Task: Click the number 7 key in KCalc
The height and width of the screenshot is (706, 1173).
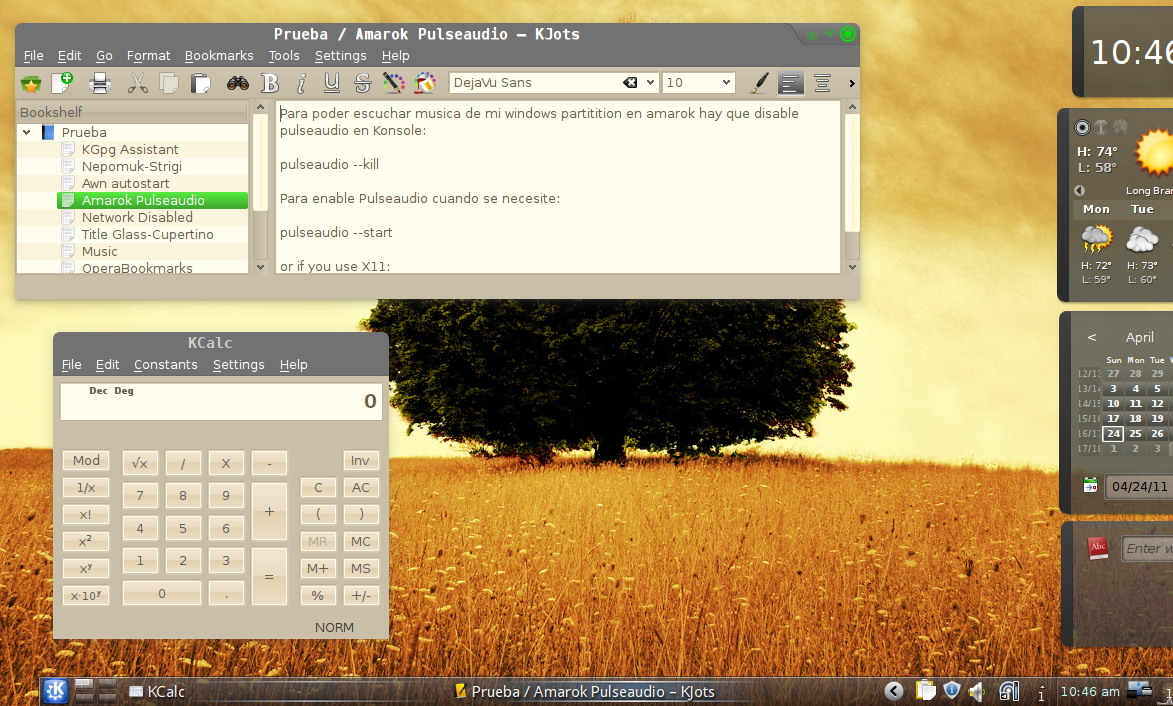Action: (140, 495)
